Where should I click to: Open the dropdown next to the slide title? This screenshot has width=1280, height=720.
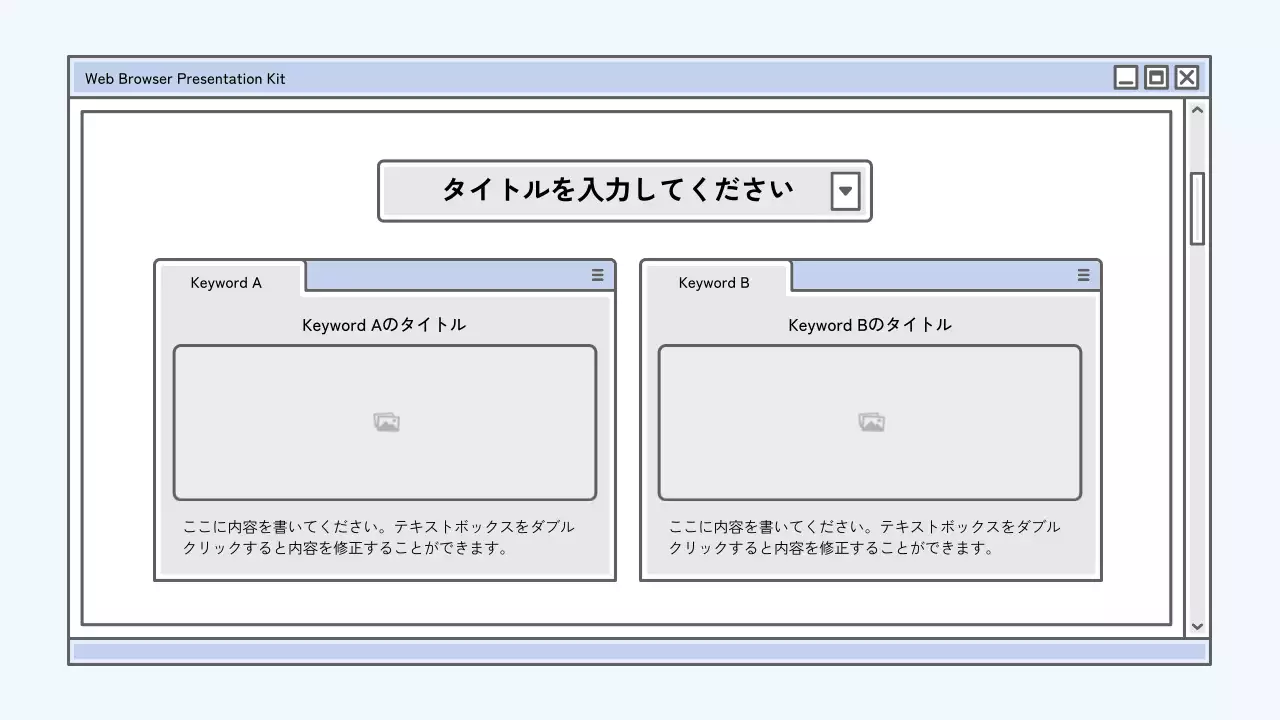point(846,190)
